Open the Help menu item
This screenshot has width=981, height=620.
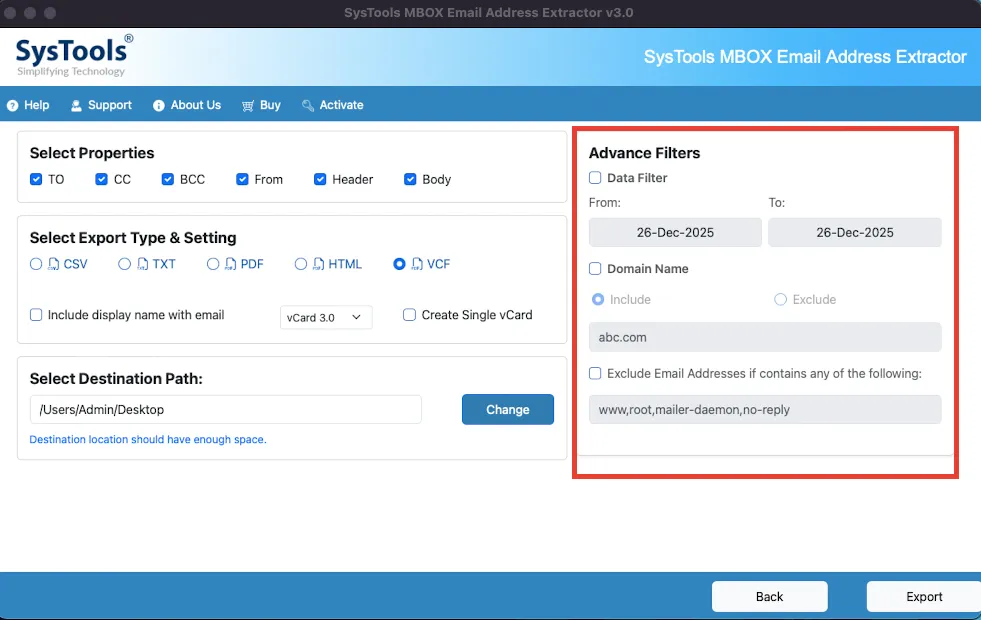28,105
